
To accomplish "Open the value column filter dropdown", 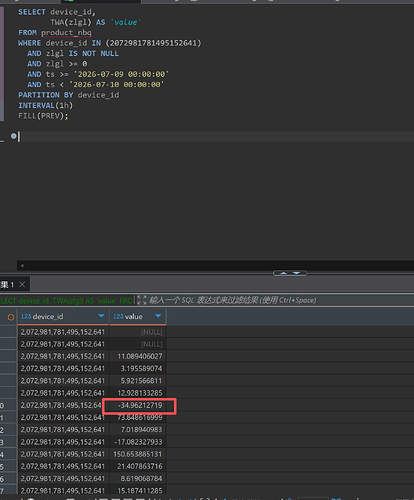I will tap(158, 316).
